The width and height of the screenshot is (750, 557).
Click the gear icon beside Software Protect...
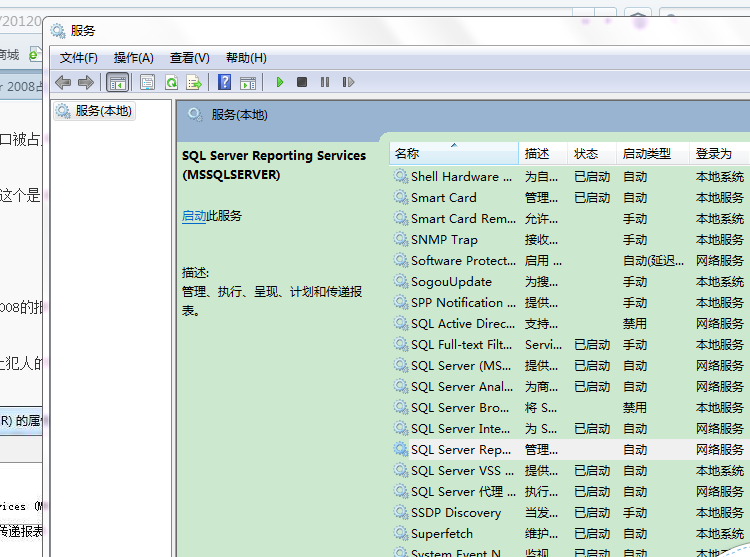[400, 261]
